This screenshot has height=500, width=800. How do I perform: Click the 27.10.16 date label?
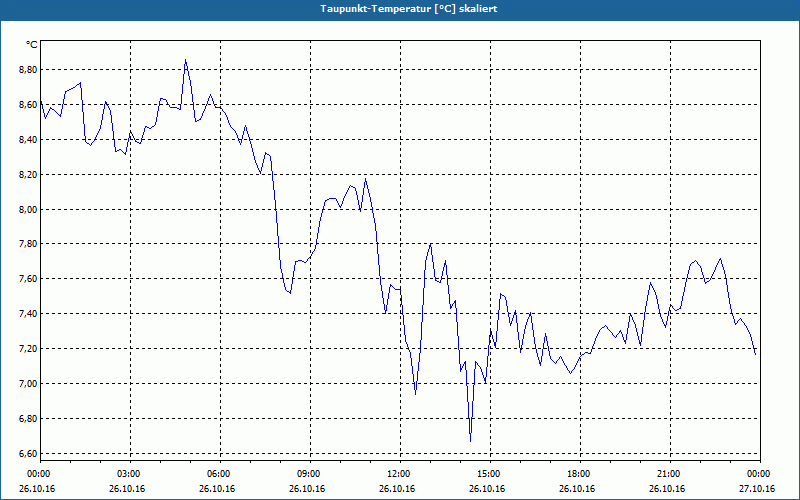(757, 489)
